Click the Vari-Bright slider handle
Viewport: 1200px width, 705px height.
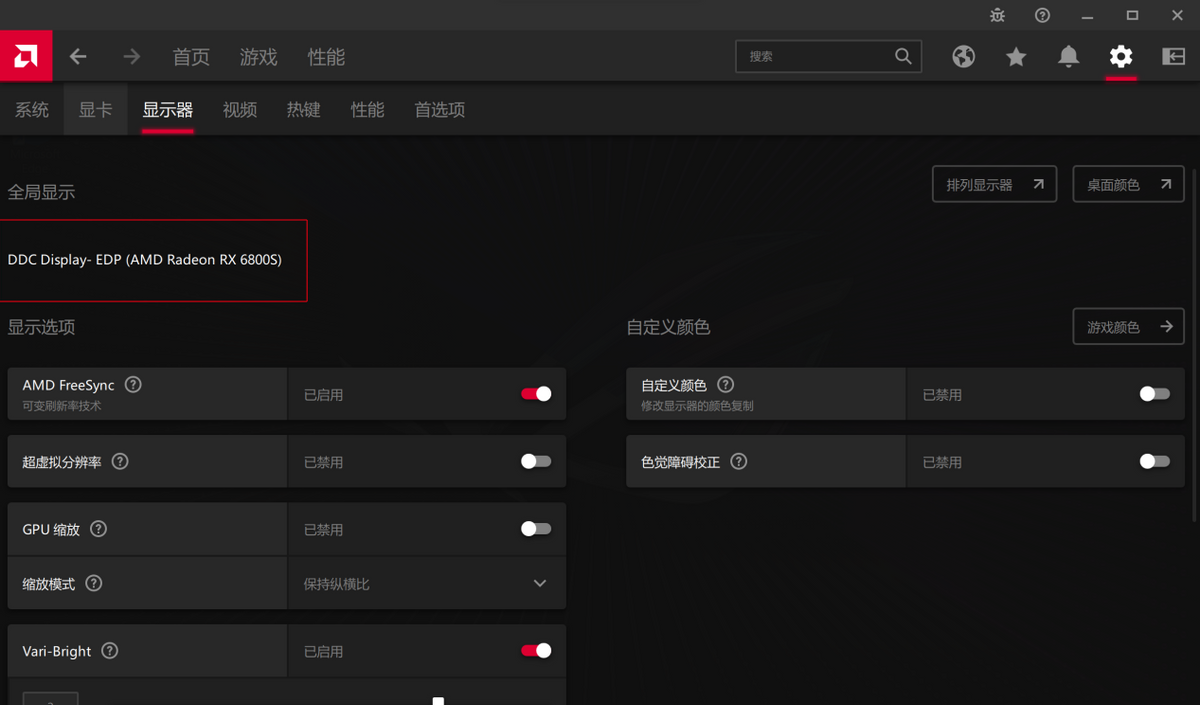pos(438,701)
